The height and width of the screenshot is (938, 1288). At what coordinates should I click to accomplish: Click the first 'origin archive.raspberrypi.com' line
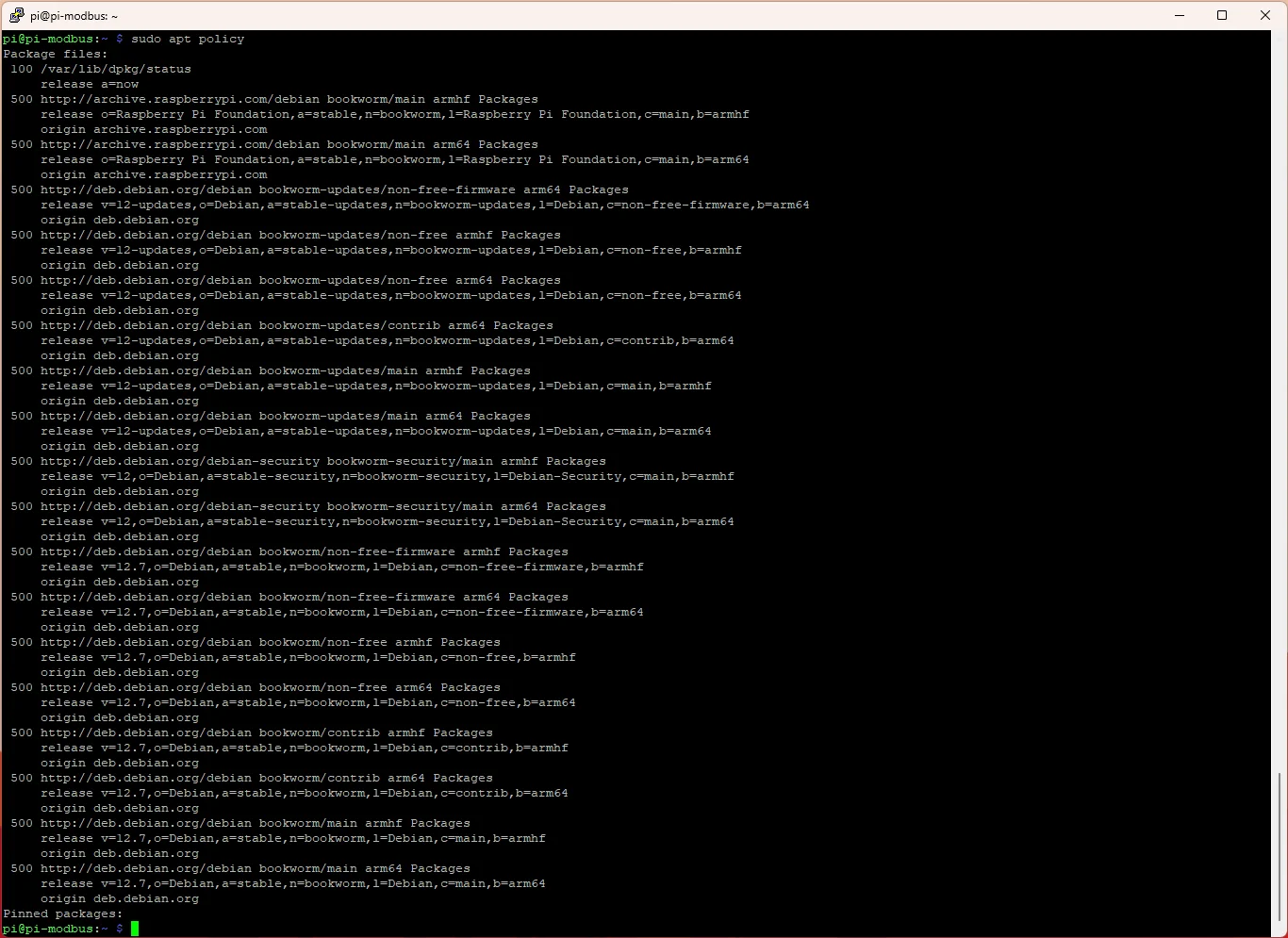click(x=154, y=129)
